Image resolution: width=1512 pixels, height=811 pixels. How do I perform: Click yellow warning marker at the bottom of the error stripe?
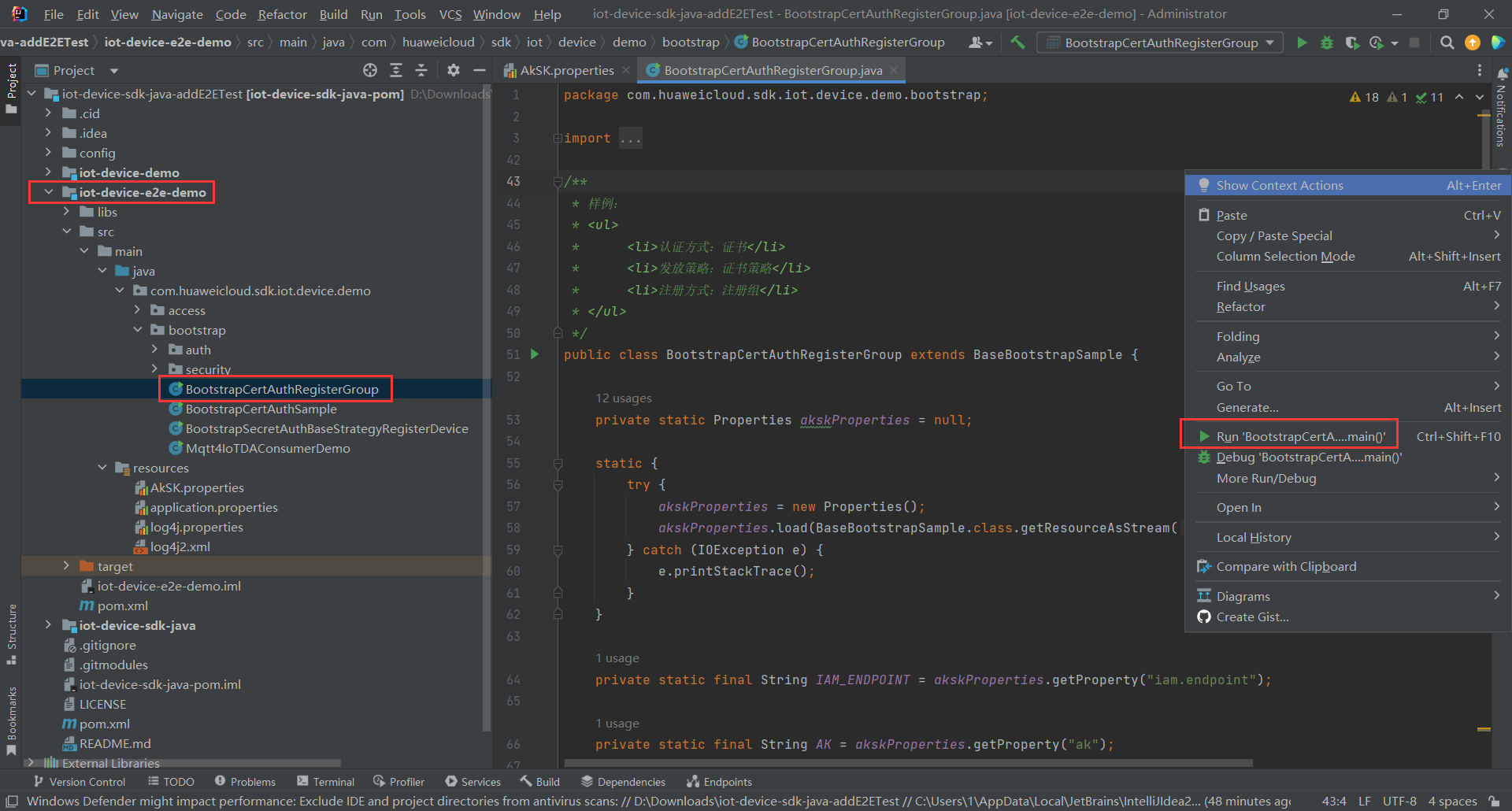pos(1484,729)
